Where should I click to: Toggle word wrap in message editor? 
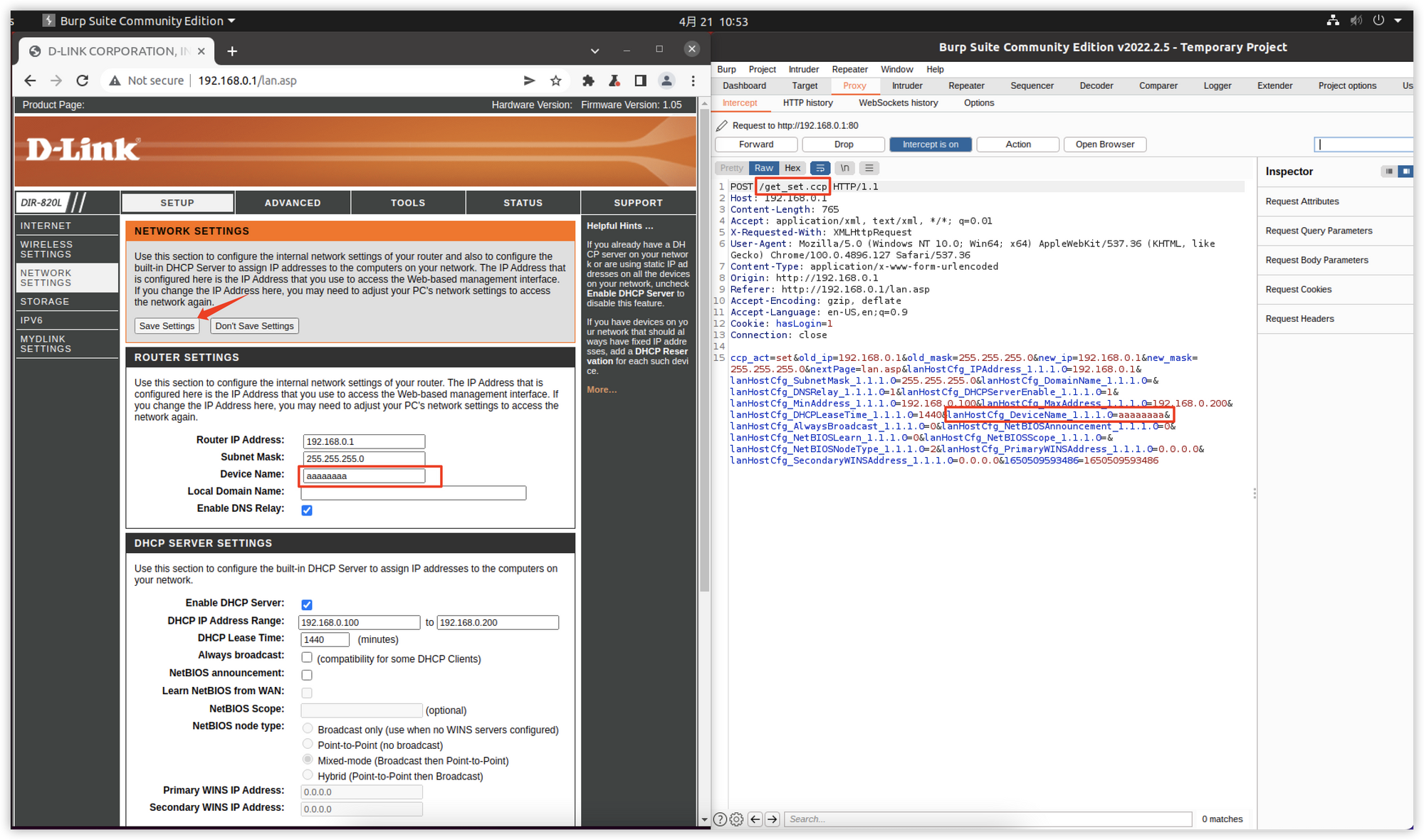(x=820, y=168)
